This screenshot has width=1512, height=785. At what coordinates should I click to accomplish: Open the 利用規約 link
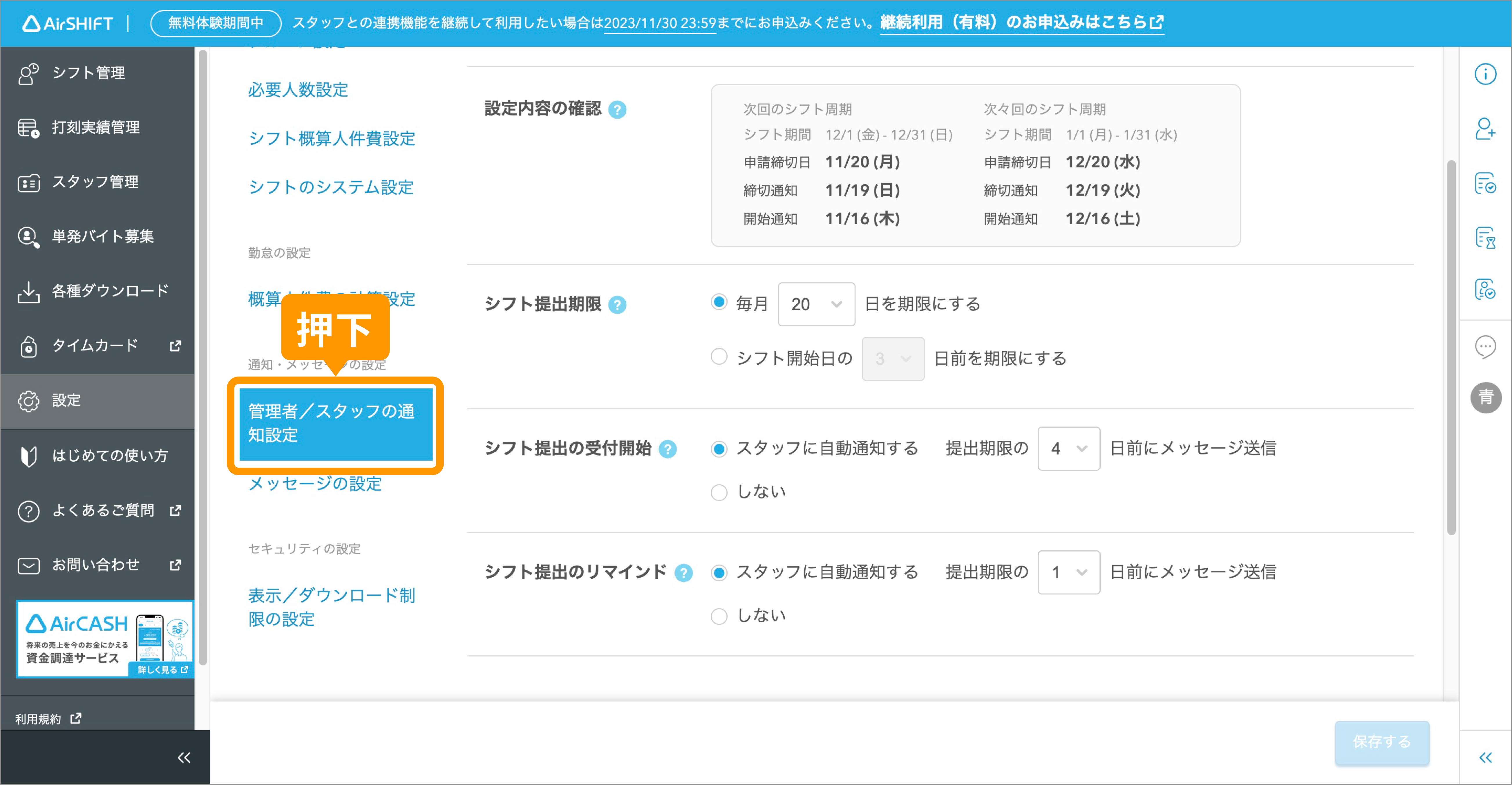(48, 719)
